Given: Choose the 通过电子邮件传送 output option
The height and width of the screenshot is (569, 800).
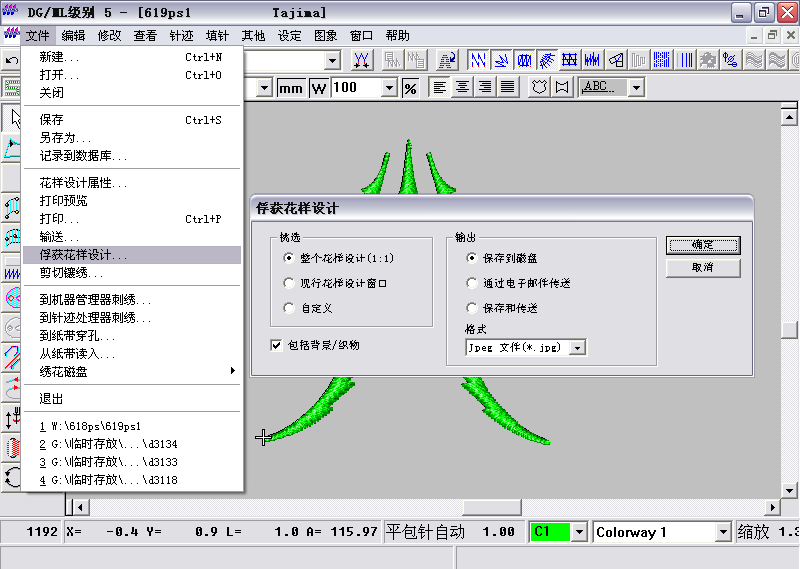Looking at the screenshot, I should point(473,283).
